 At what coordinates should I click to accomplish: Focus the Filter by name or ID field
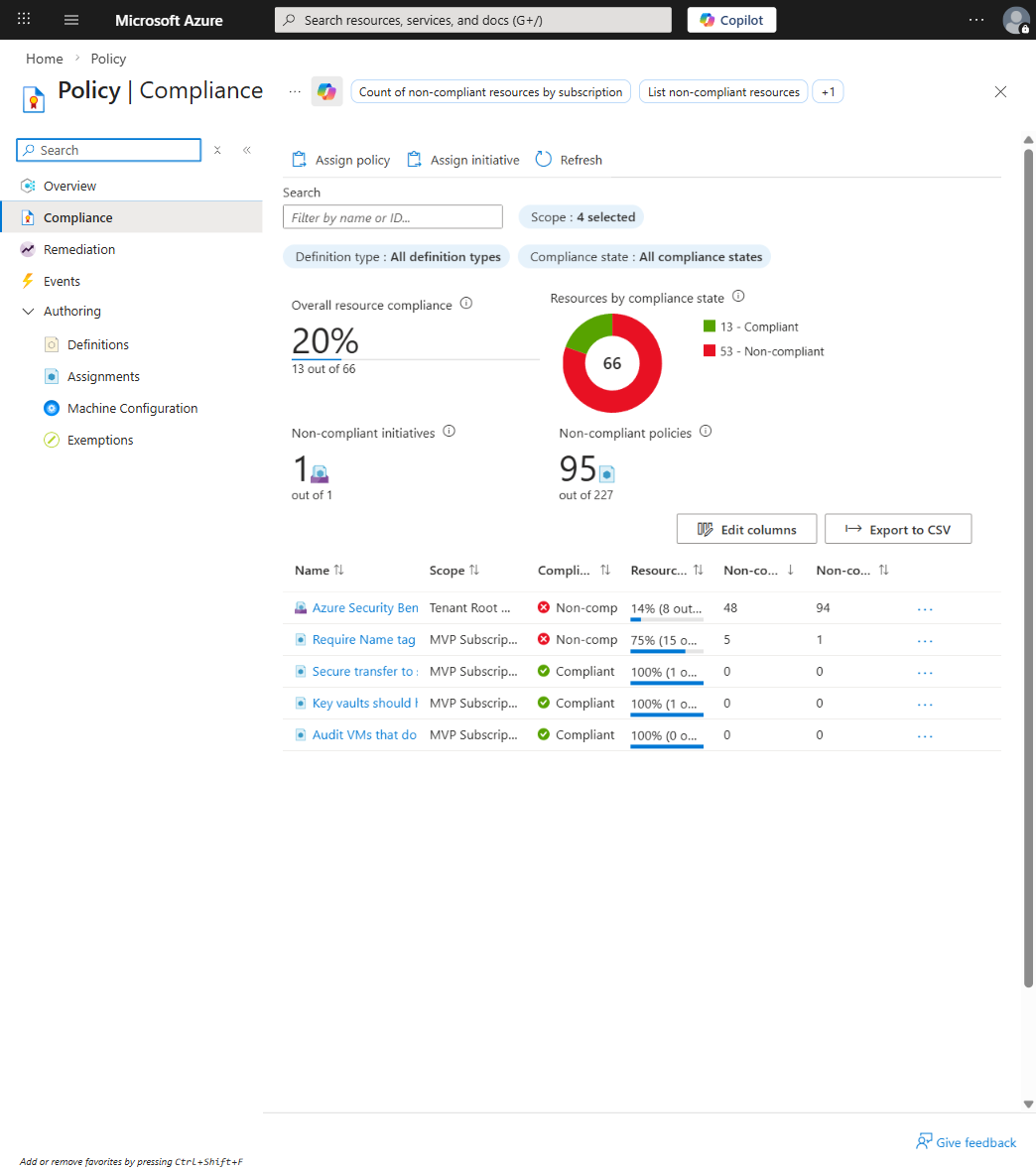[393, 217]
